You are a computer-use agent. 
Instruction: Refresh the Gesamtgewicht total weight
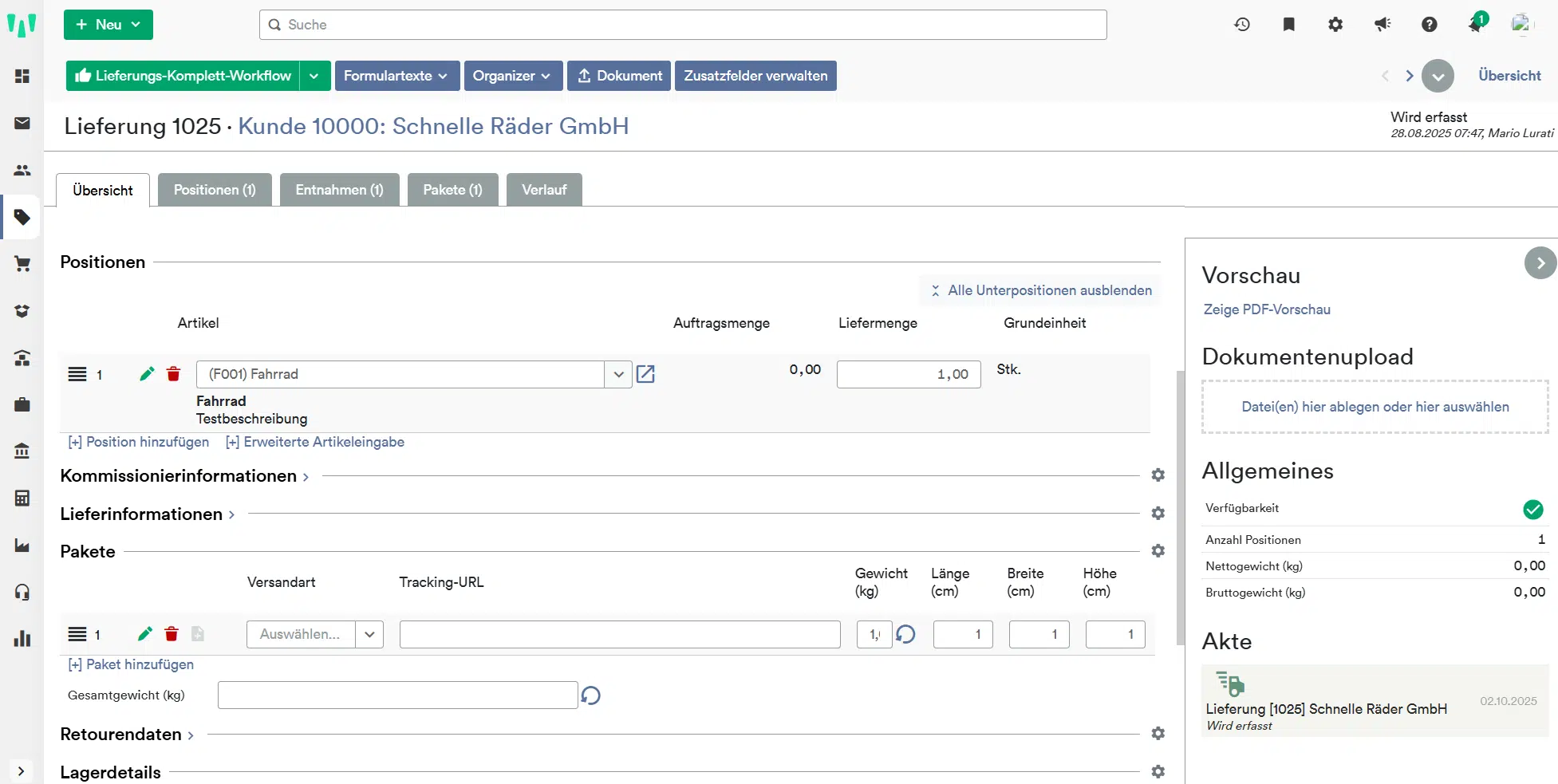590,695
